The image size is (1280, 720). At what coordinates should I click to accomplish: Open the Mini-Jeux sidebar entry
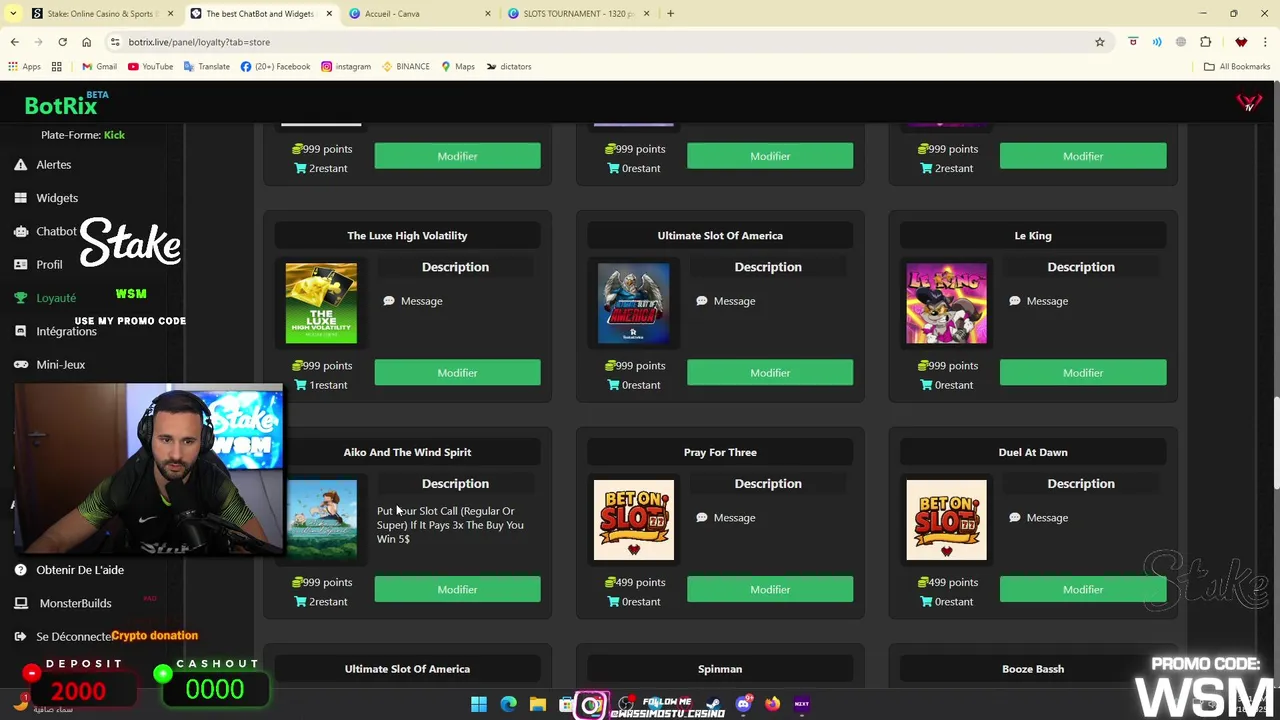click(x=60, y=365)
